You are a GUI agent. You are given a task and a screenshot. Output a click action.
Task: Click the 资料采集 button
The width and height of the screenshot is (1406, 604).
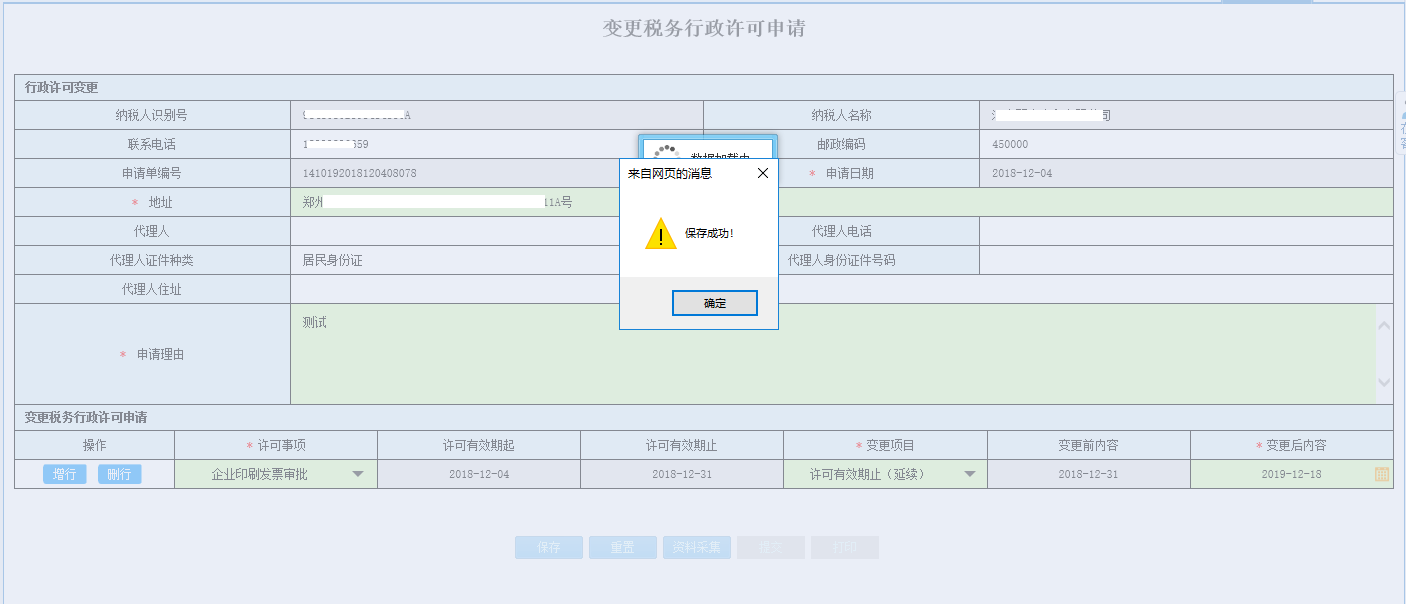[697, 547]
